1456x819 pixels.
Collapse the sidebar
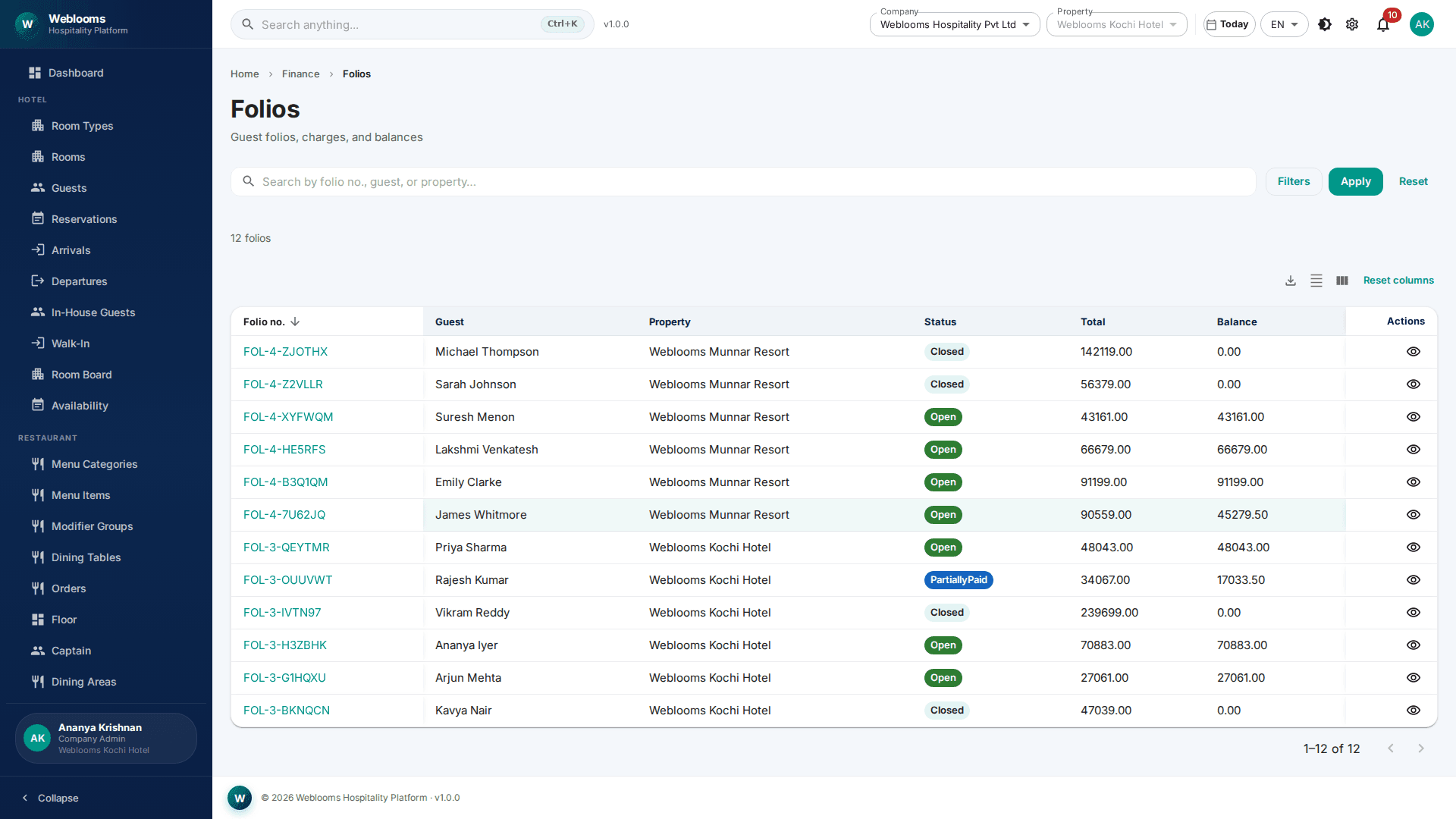point(50,798)
